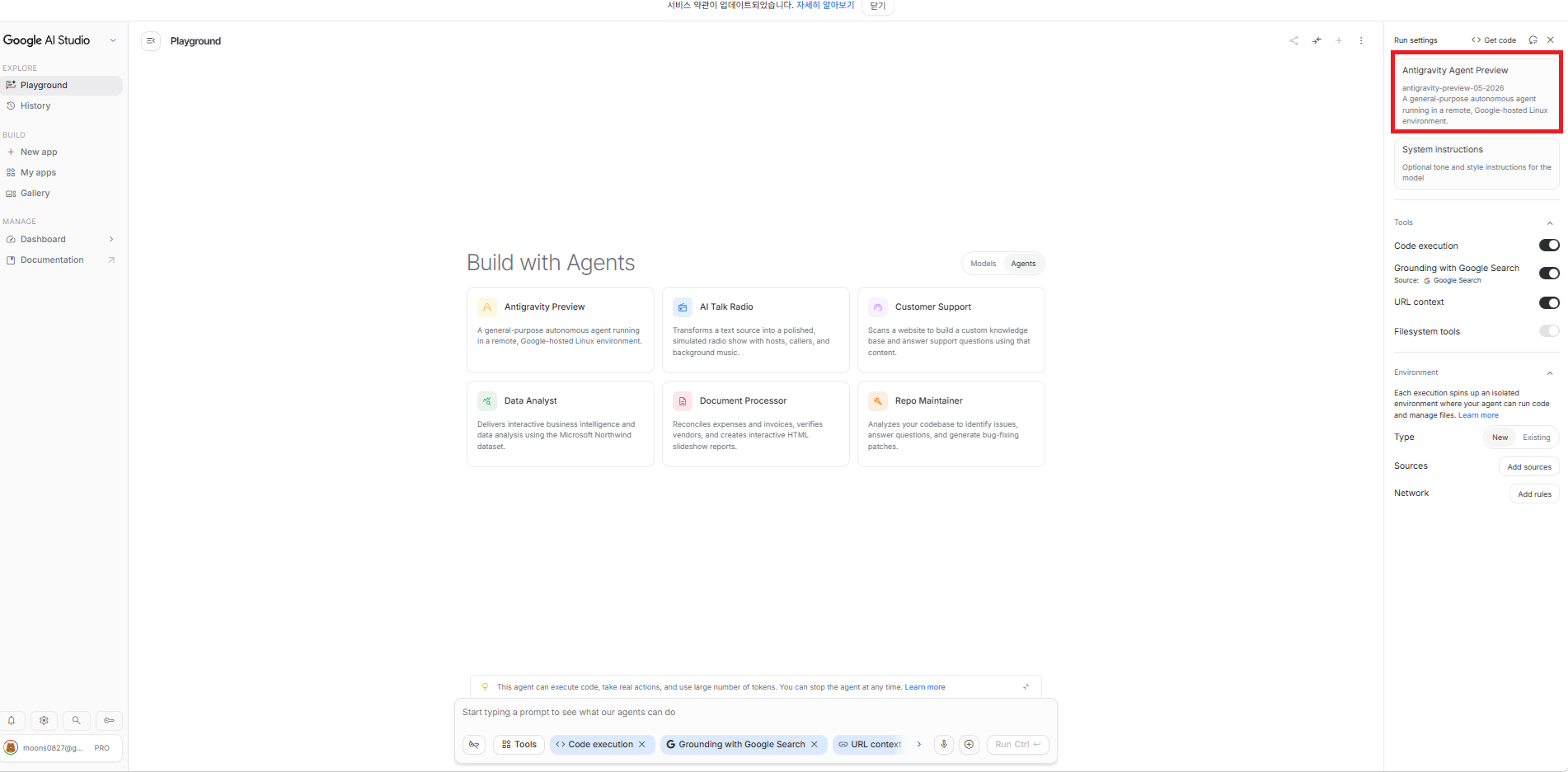Collapse the agent warning banner
Screen dimensions: 1568x772
click(1026, 686)
